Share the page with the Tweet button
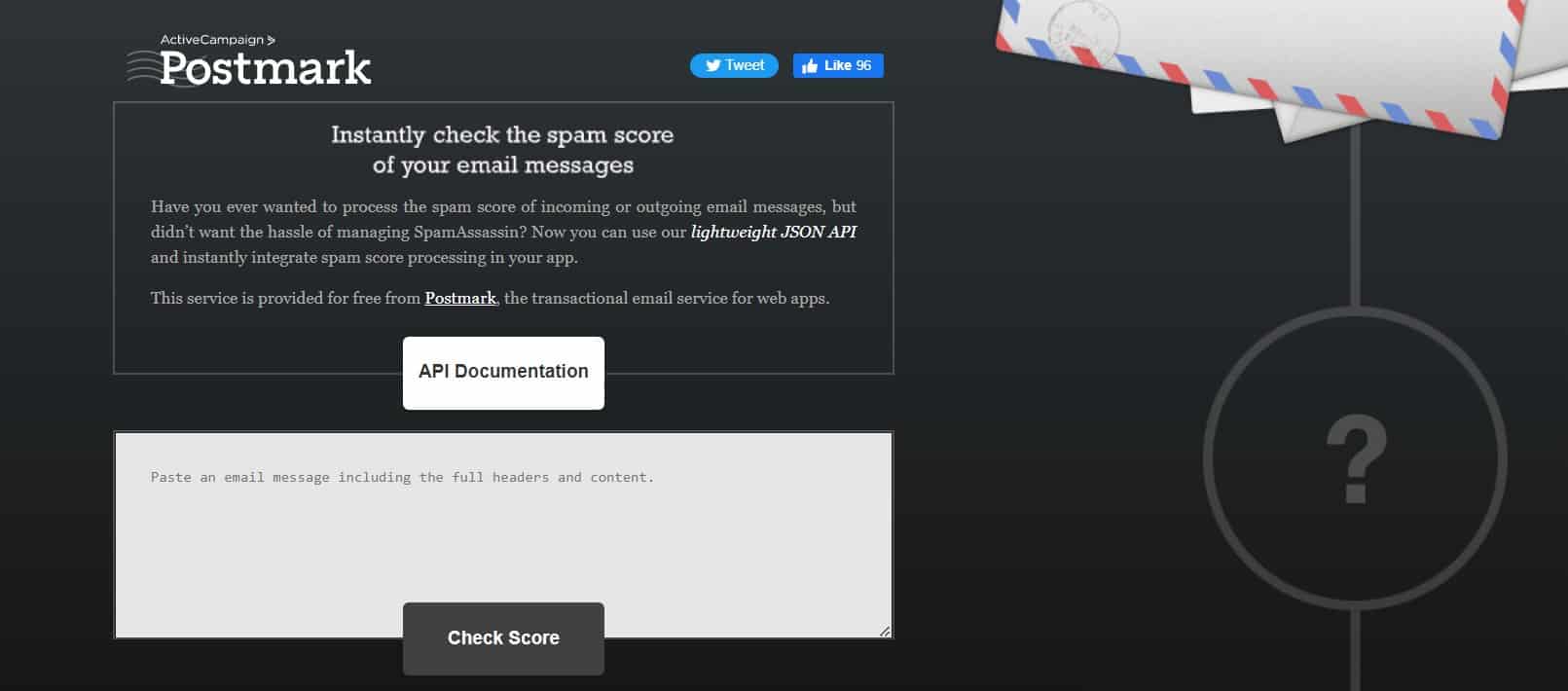This screenshot has width=1568, height=691. (x=734, y=65)
